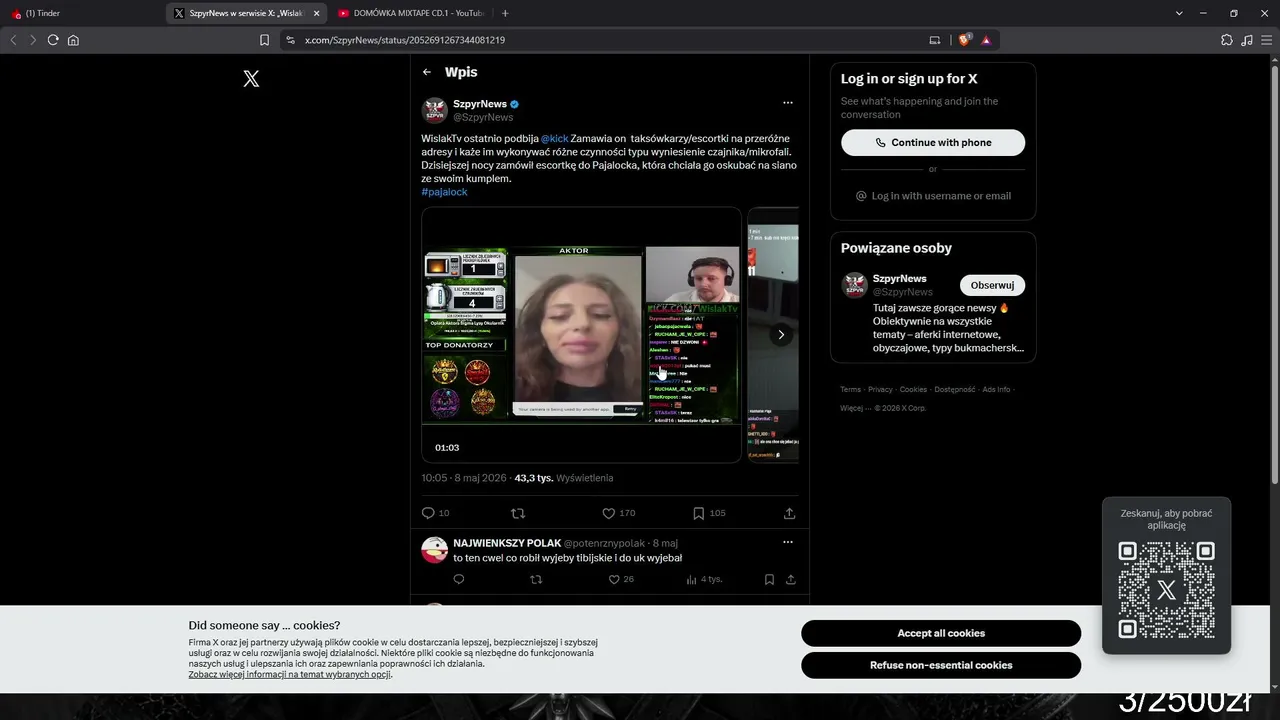Open the Brave Shields lion icon
Screen dimensions: 1280x720
964,40
